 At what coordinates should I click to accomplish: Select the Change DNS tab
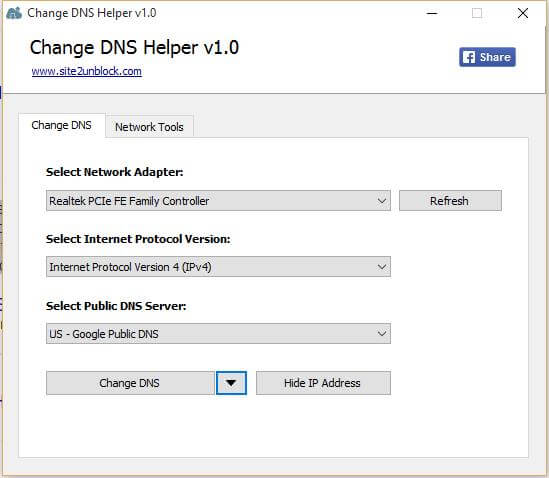pyautogui.click(x=62, y=125)
